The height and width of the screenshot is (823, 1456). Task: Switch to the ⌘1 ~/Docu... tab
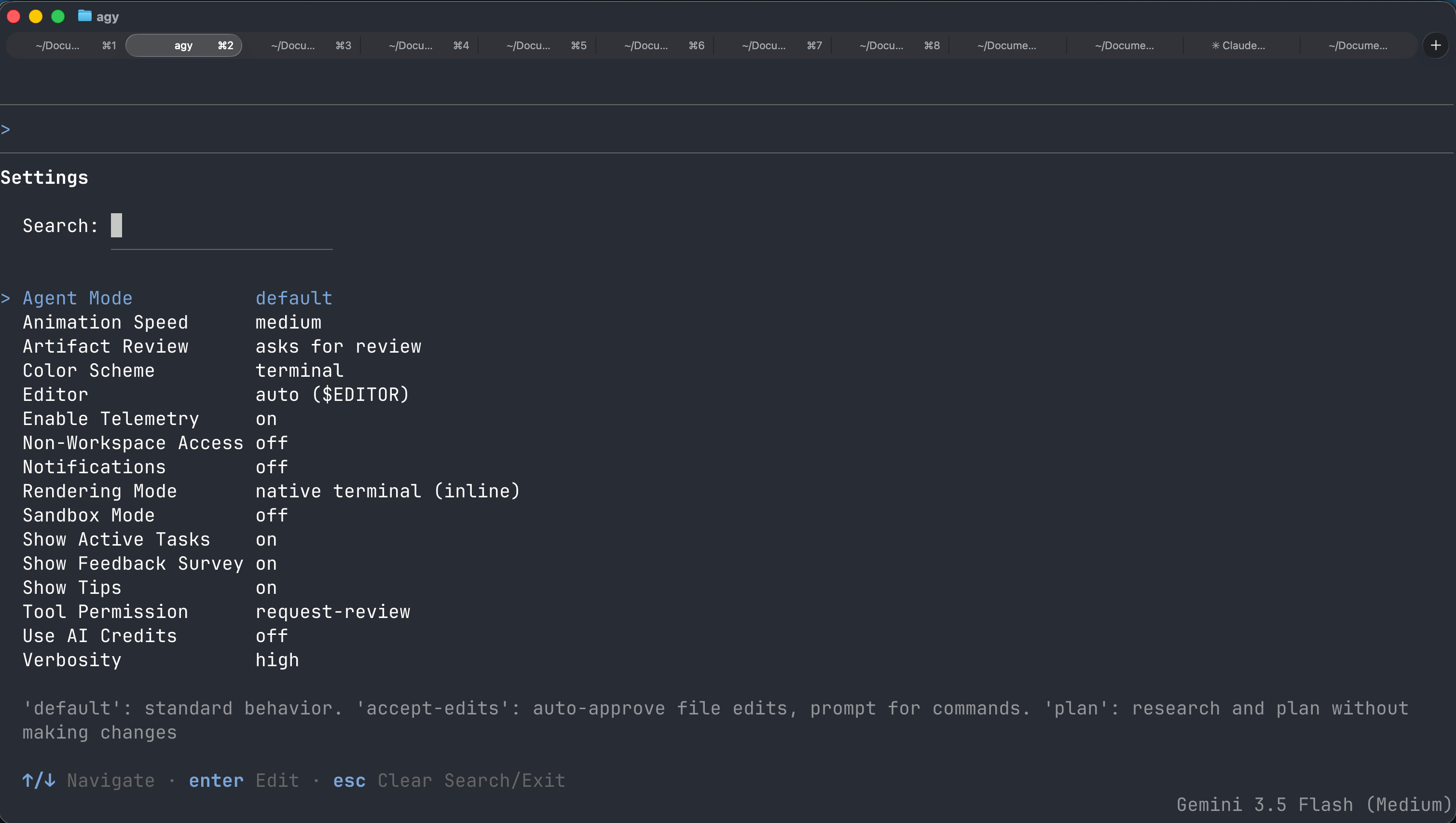point(66,45)
